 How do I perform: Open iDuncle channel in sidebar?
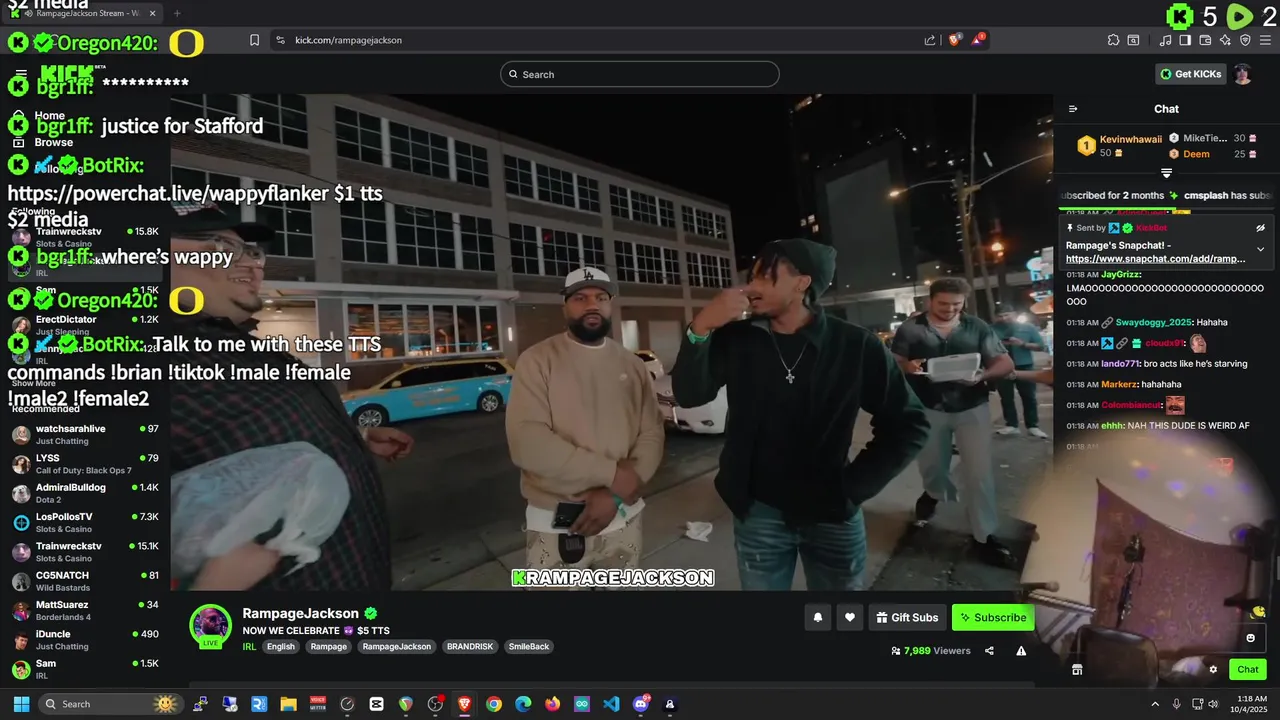coord(85,640)
